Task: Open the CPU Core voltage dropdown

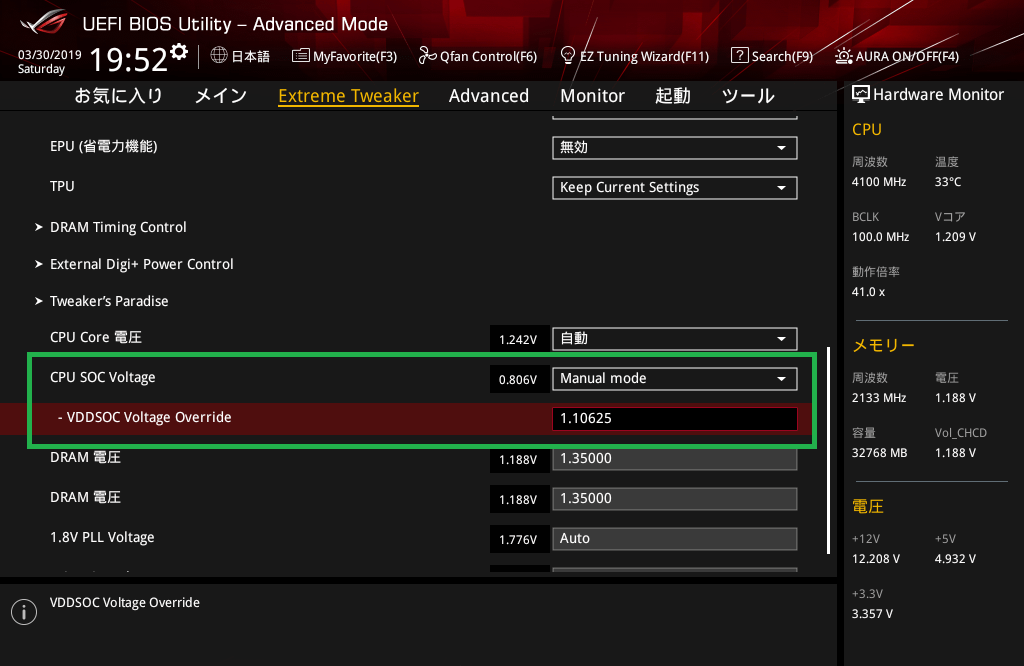Action: [x=674, y=339]
